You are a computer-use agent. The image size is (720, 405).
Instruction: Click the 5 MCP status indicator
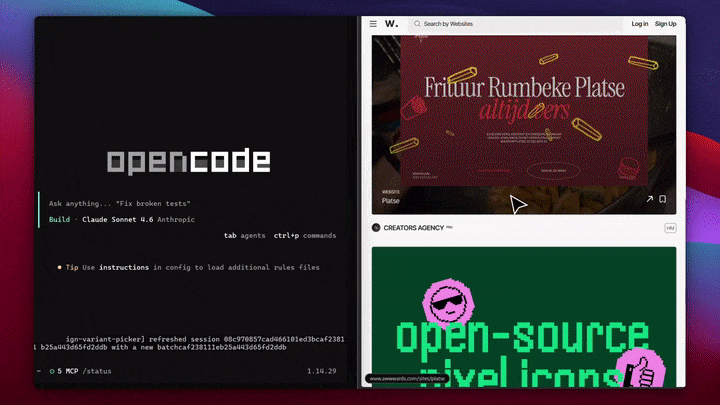pos(64,371)
